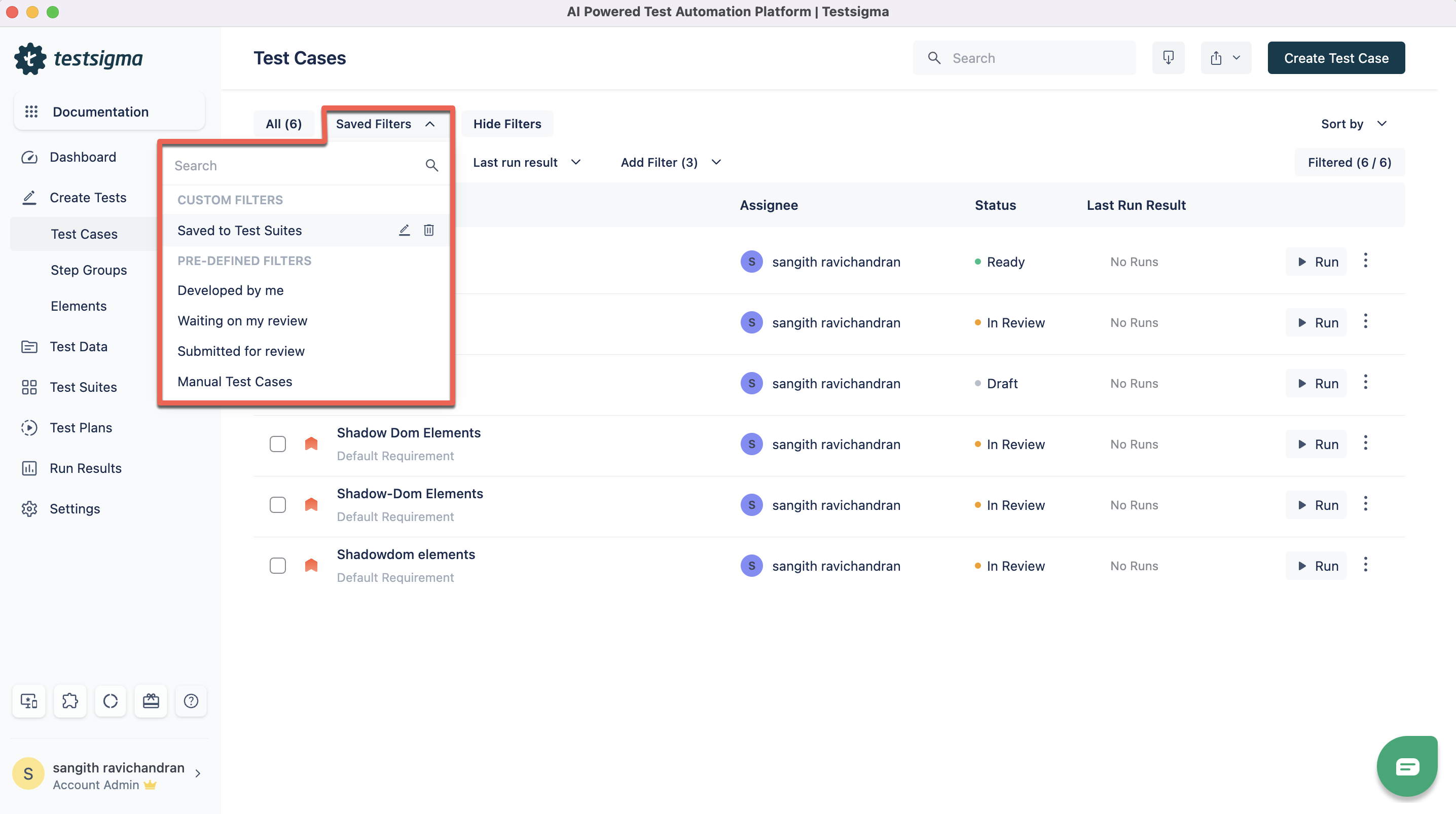Collapse the Saved Filters dropdown
Screen dimensions: 1456x814
tap(385, 124)
